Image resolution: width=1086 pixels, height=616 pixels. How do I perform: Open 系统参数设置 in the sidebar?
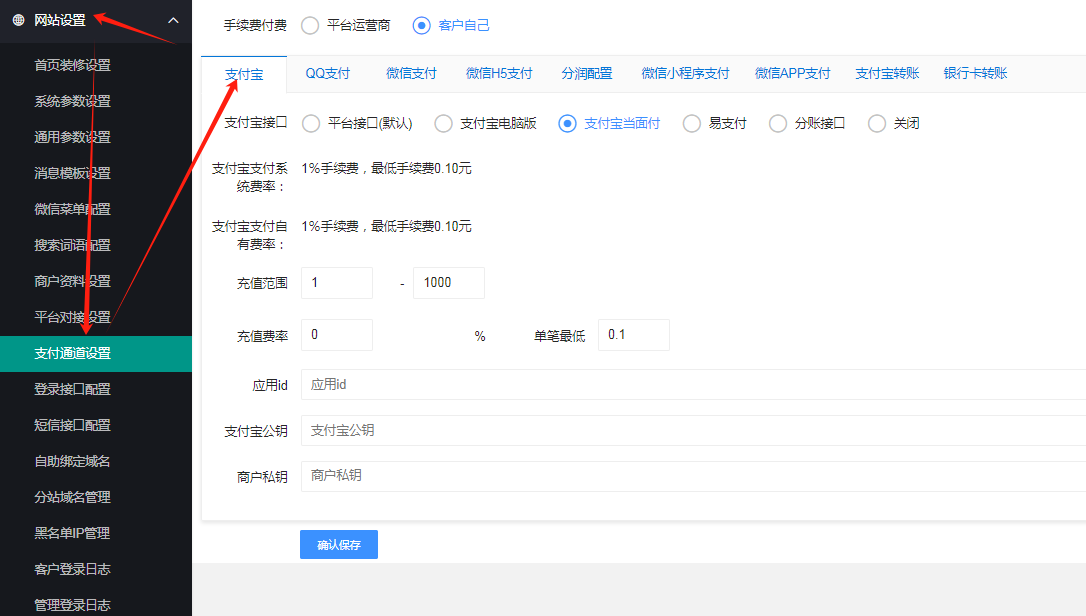click(73, 101)
